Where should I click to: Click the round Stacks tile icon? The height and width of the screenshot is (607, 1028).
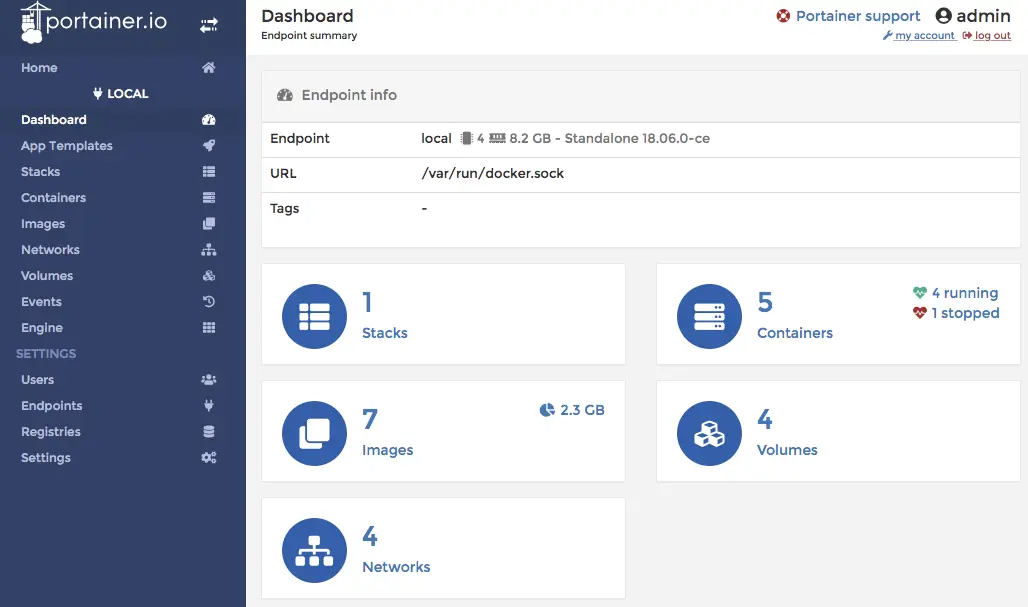[315, 316]
